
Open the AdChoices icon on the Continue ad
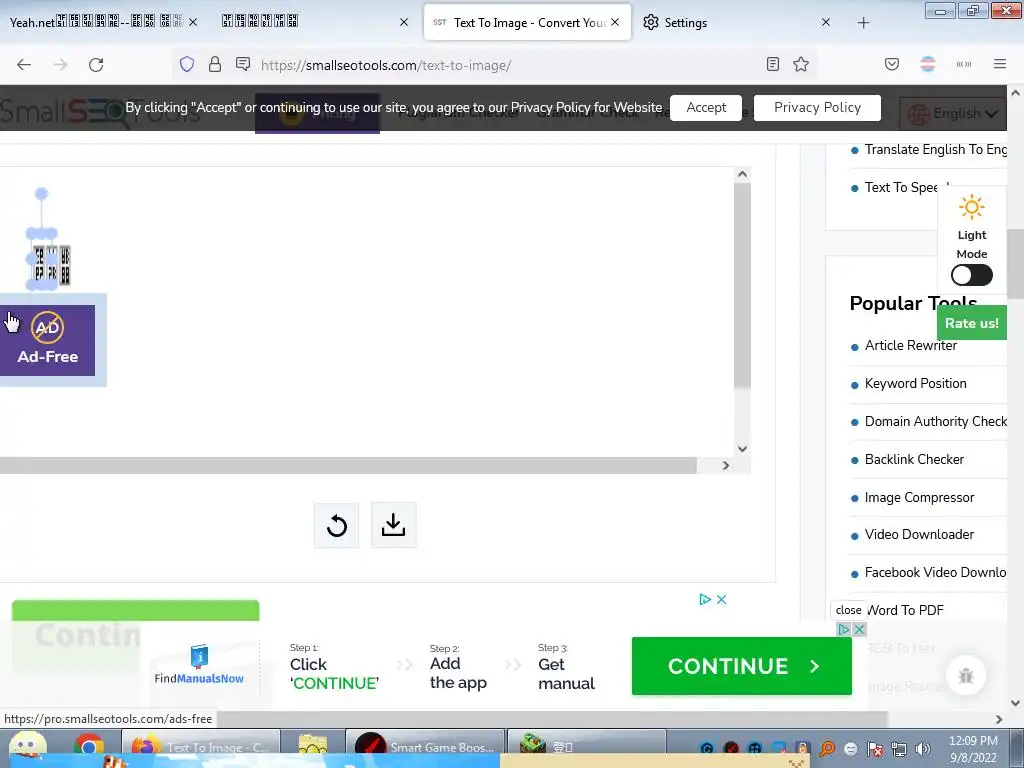(705, 599)
